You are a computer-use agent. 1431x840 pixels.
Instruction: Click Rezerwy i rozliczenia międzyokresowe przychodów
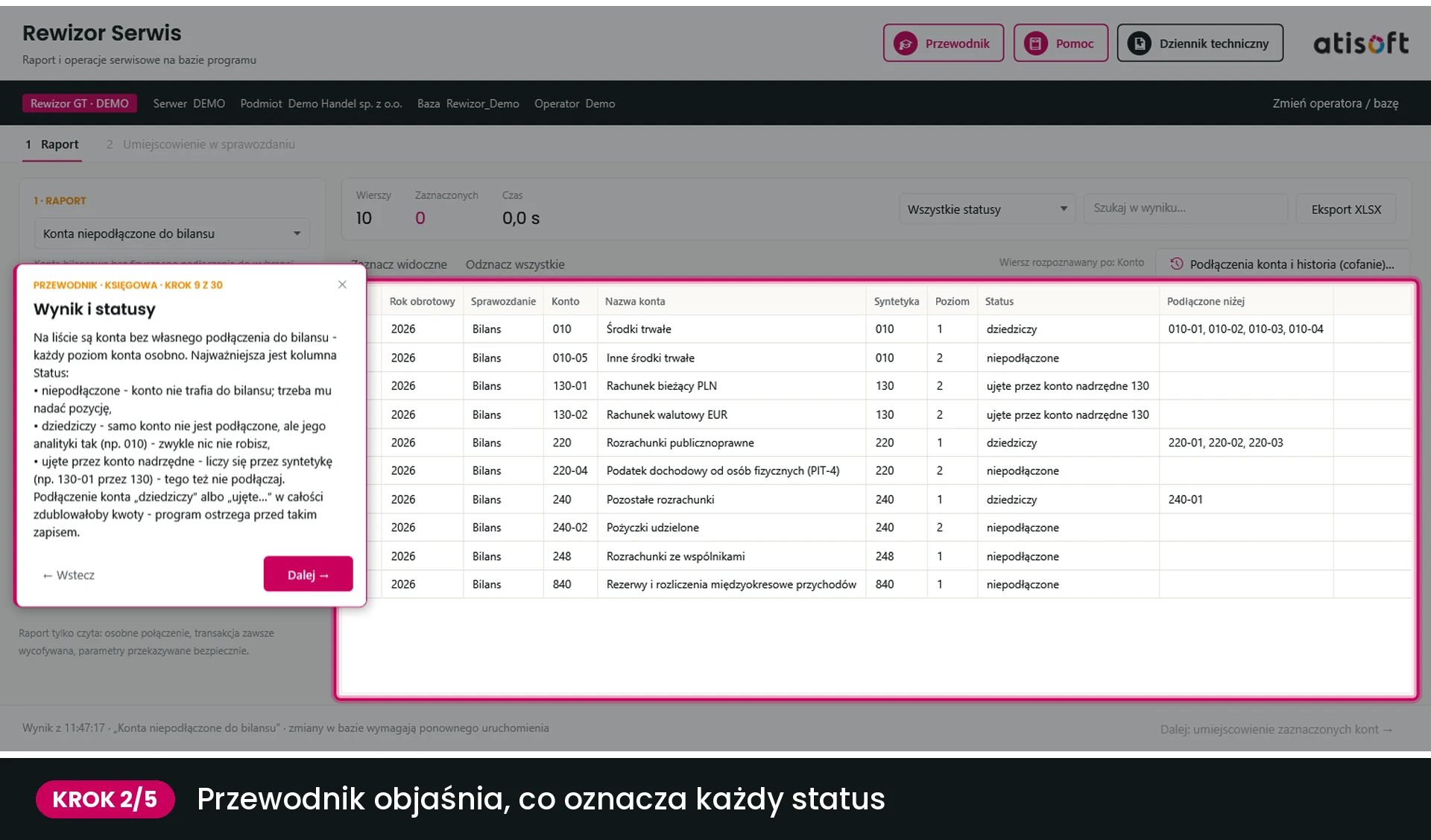[x=730, y=584]
